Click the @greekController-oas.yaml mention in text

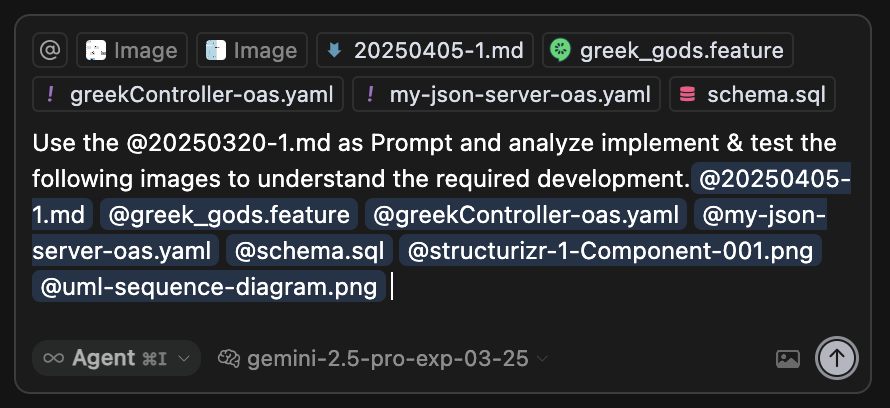[526, 215]
